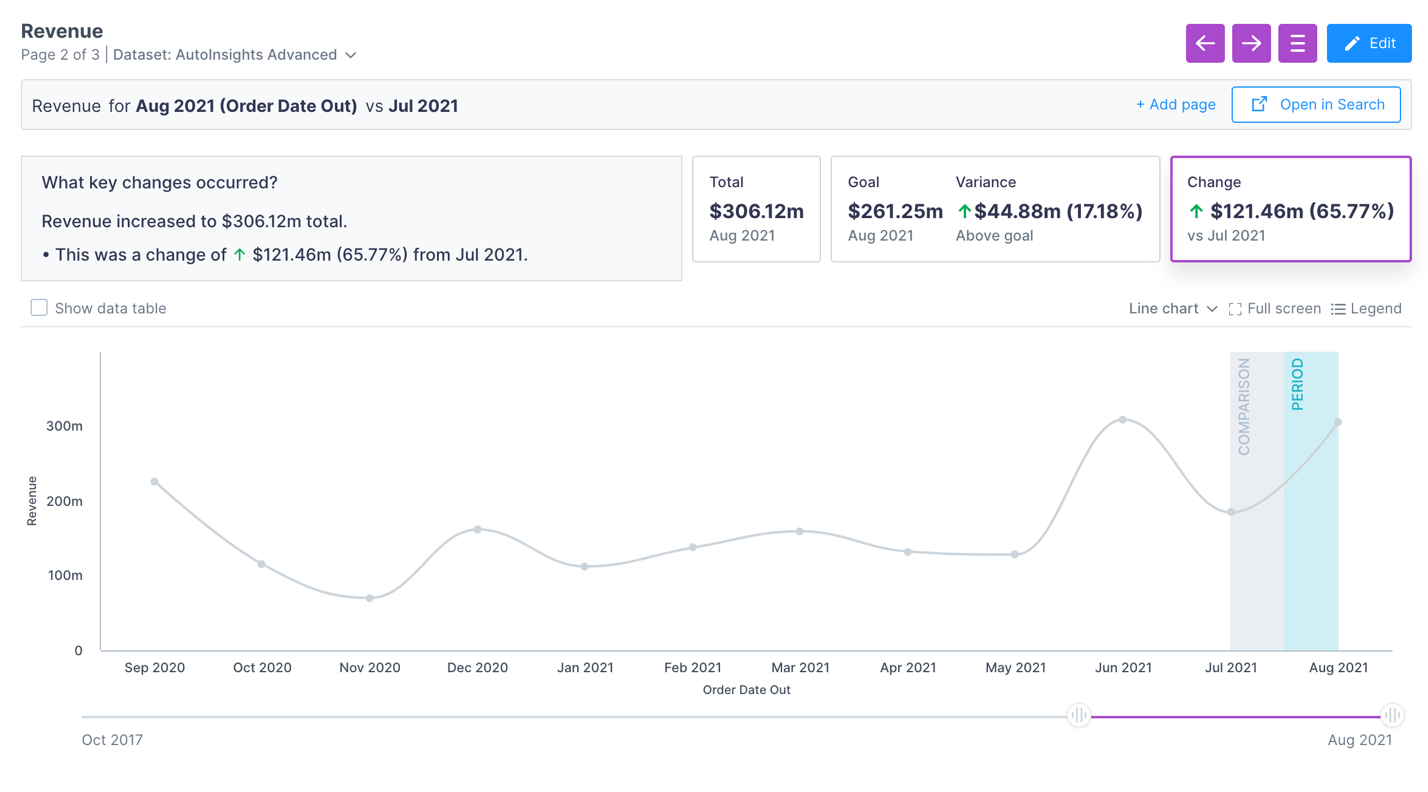Screen dimensions: 1428x792
Task: Click the Add page link
Action: tap(1175, 104)
